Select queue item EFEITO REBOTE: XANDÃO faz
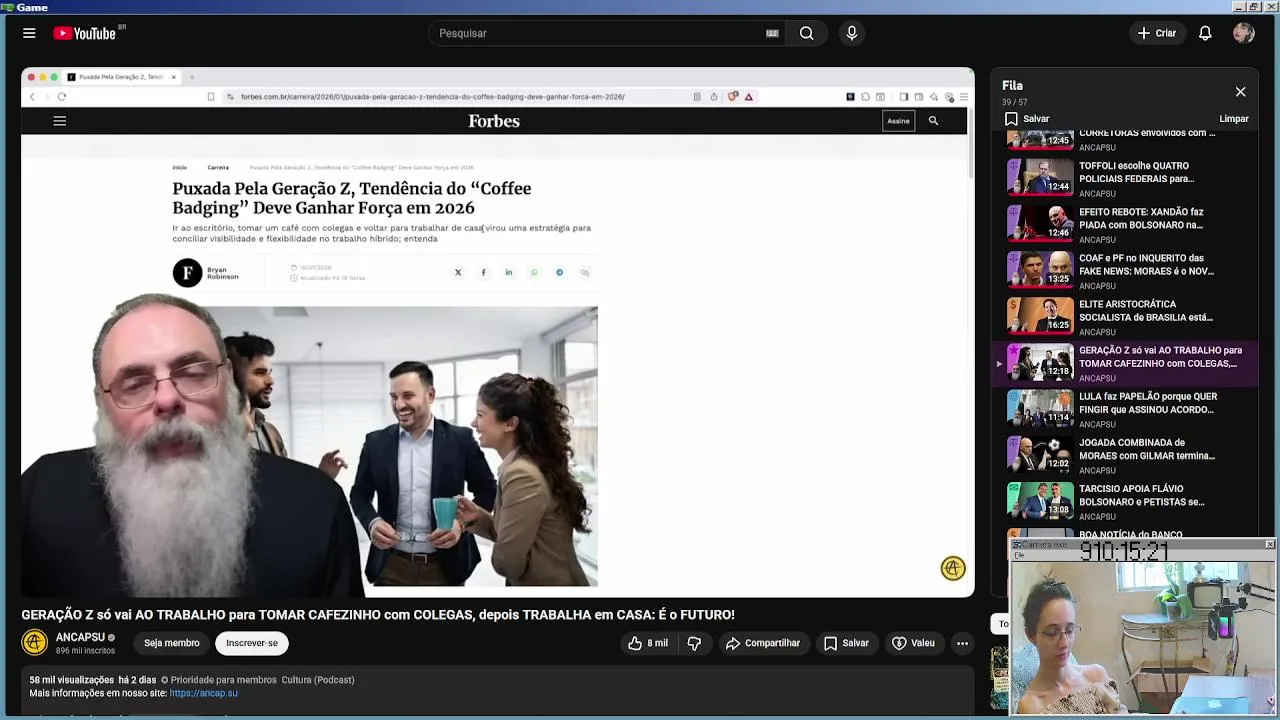This screenshot has width=1280, height=720. pos(1127,224)
